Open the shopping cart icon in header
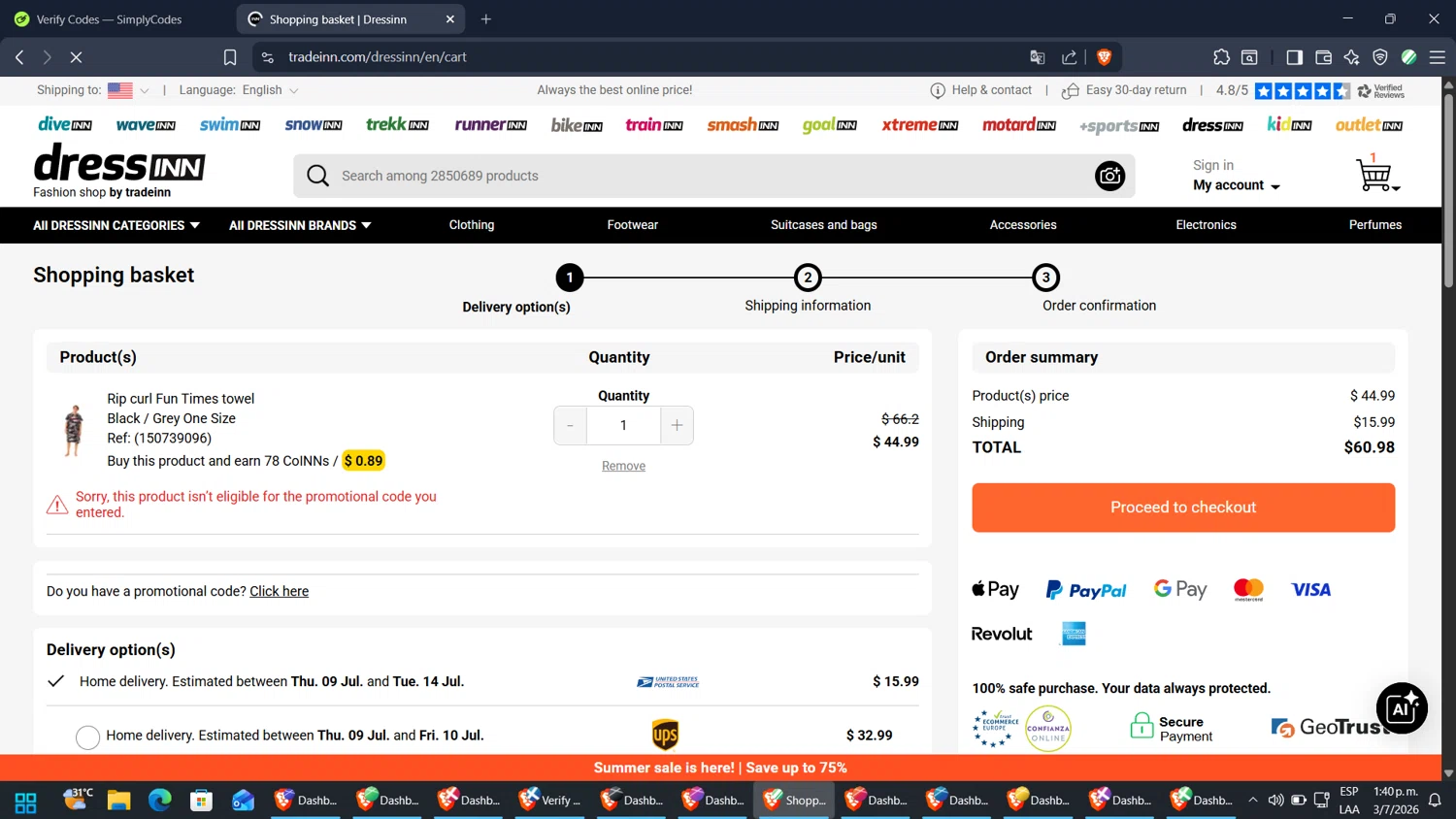1456x819 pixels. pos(1376,175)
